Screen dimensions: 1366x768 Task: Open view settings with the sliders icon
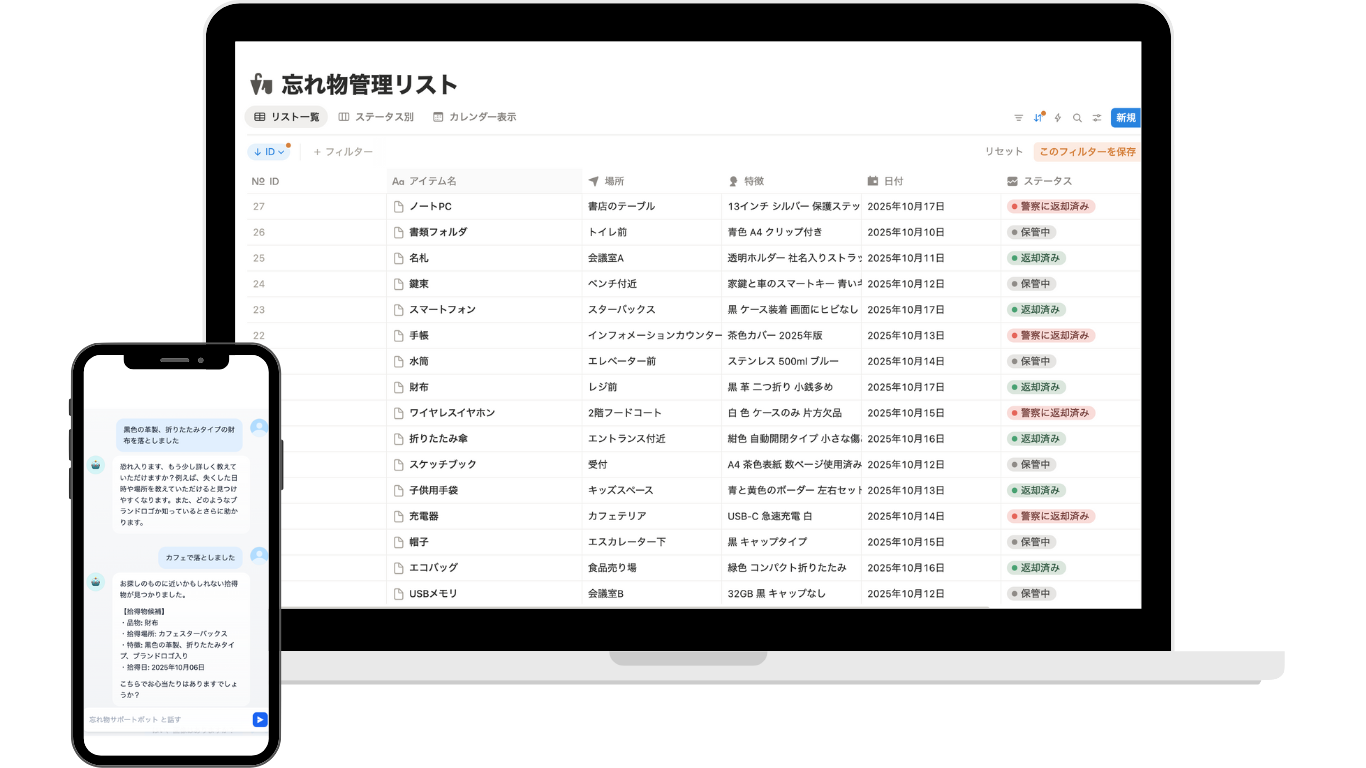click(x=1097, y=117)
